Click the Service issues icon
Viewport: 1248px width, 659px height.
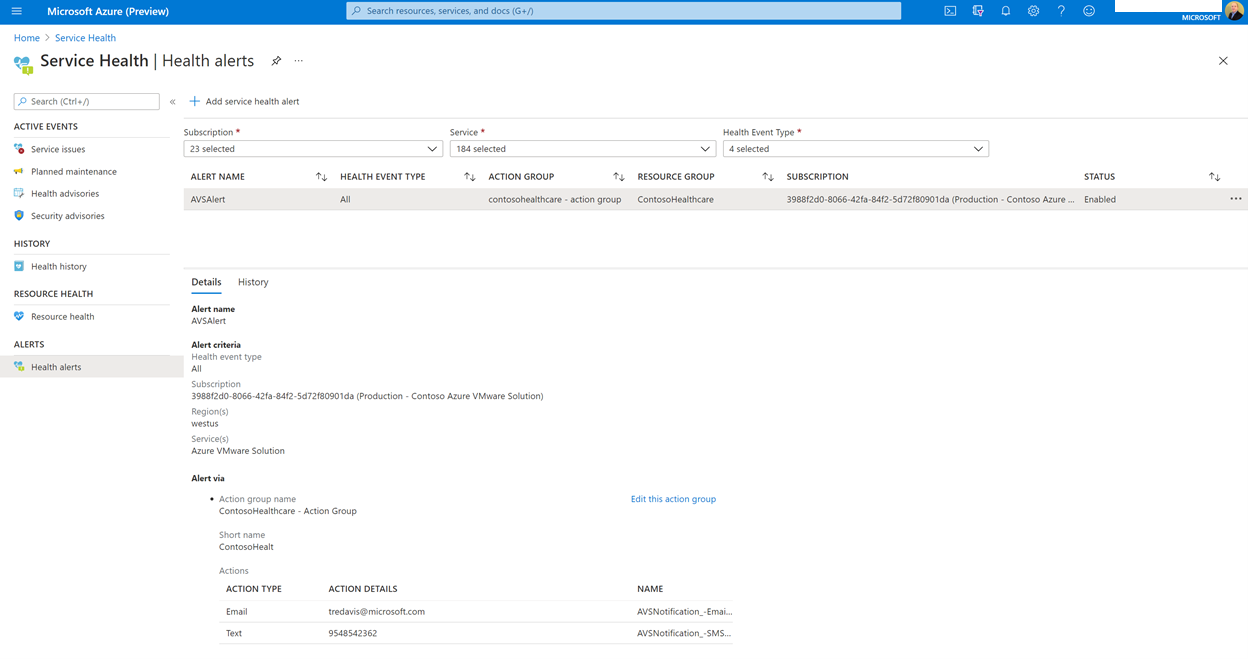pos(19,149)
